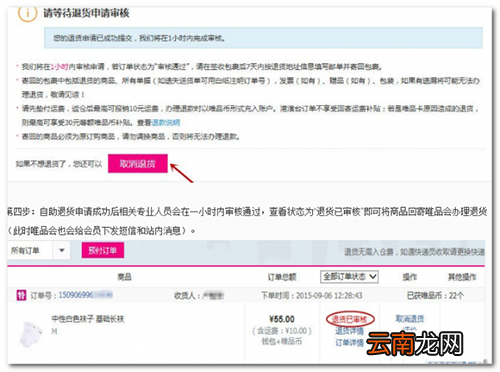Open the 退货详情 link

click(349, 331)
